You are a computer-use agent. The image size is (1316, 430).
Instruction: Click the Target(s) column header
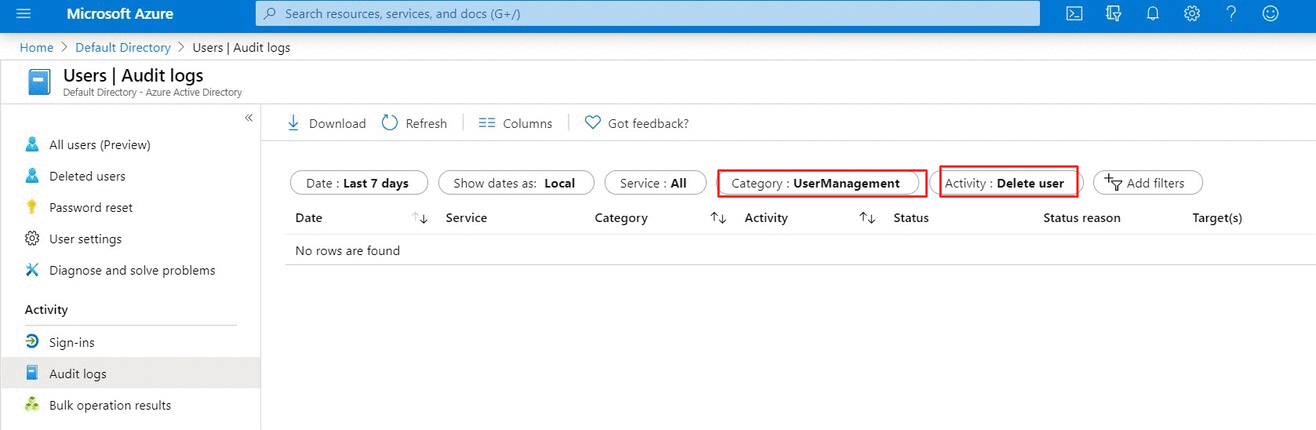[1217, 218]
